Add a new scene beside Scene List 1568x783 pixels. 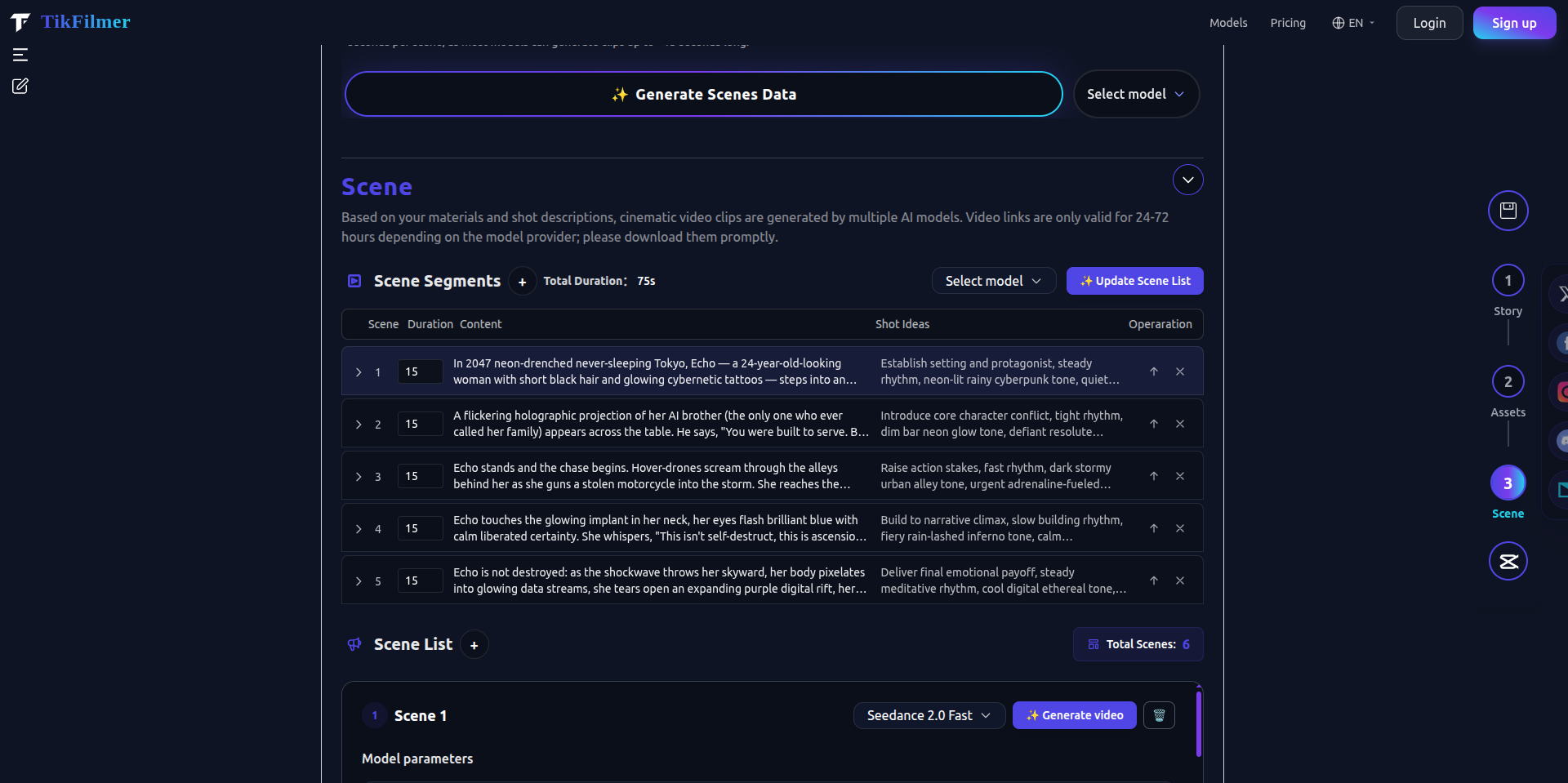474,644
